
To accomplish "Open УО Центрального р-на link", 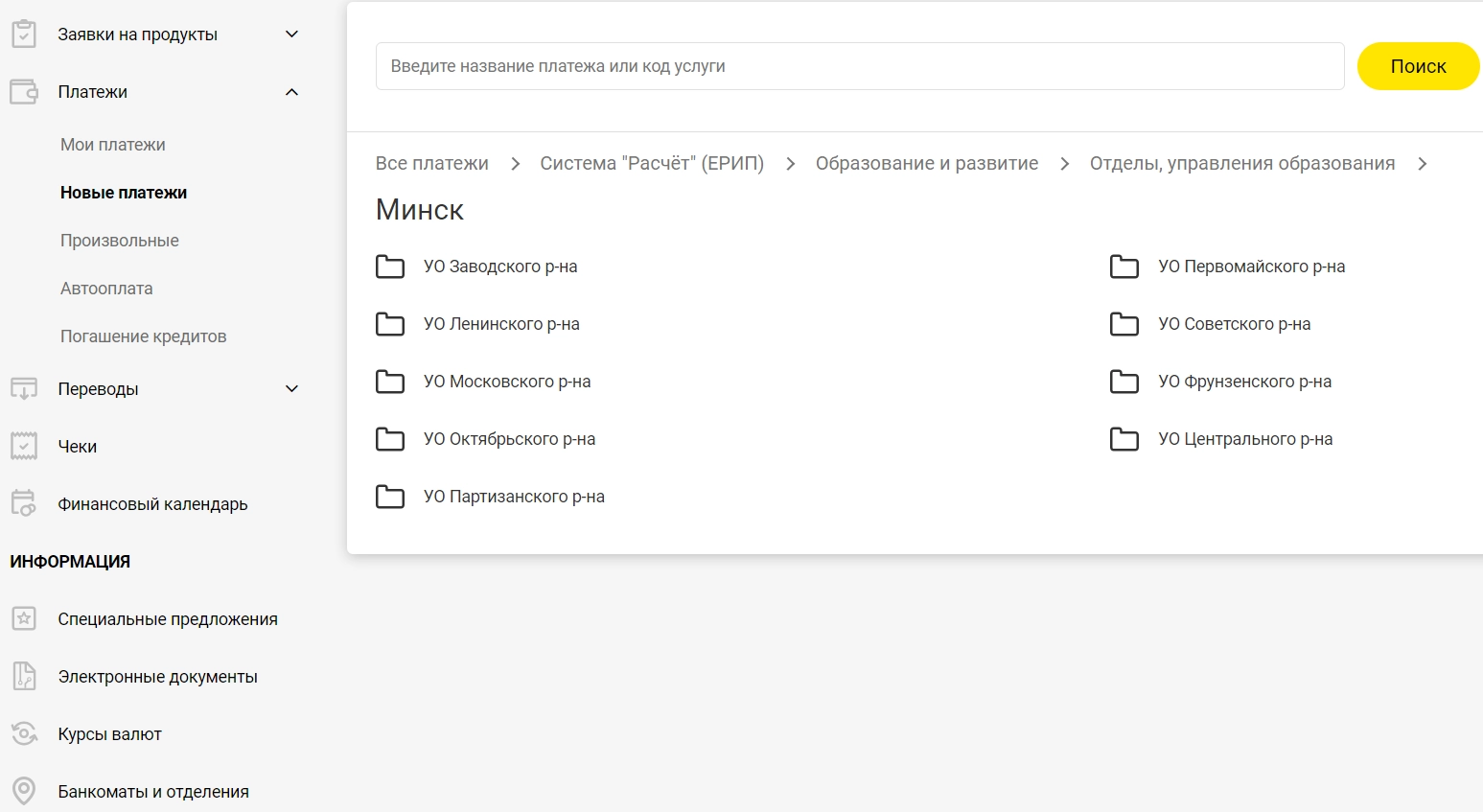I will point(1245,439).
